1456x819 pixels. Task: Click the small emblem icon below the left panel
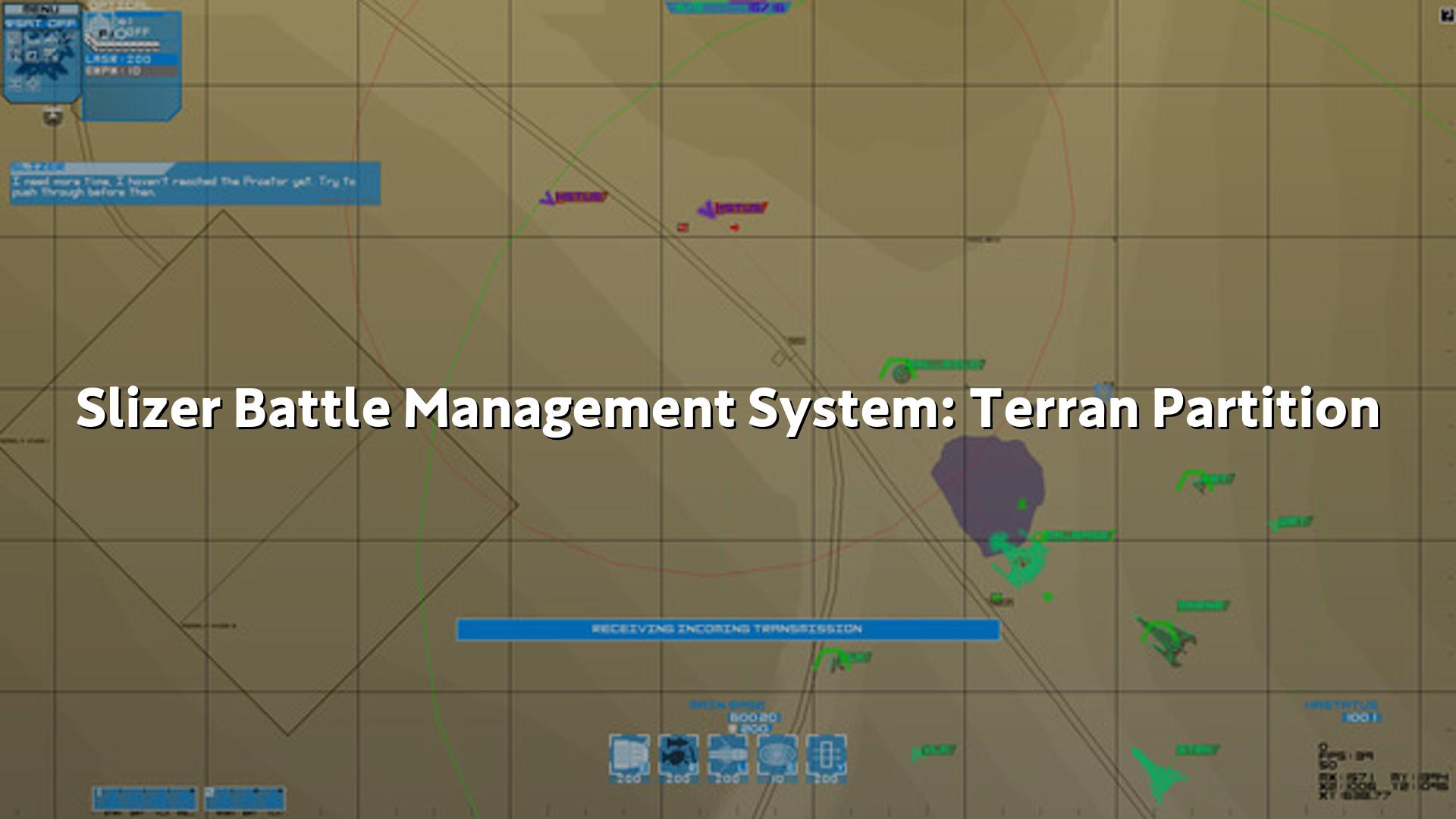tap(52, 115)
